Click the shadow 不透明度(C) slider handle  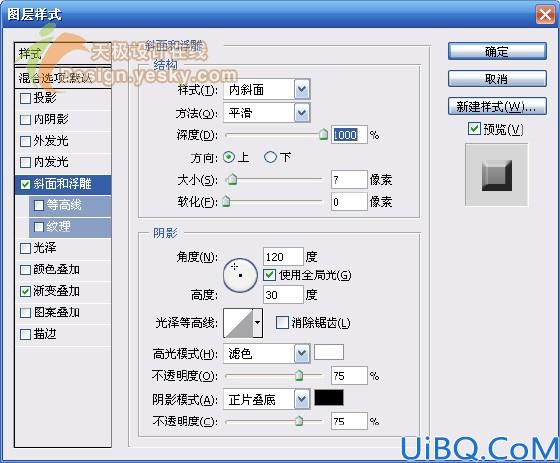(x=299, y=421)
